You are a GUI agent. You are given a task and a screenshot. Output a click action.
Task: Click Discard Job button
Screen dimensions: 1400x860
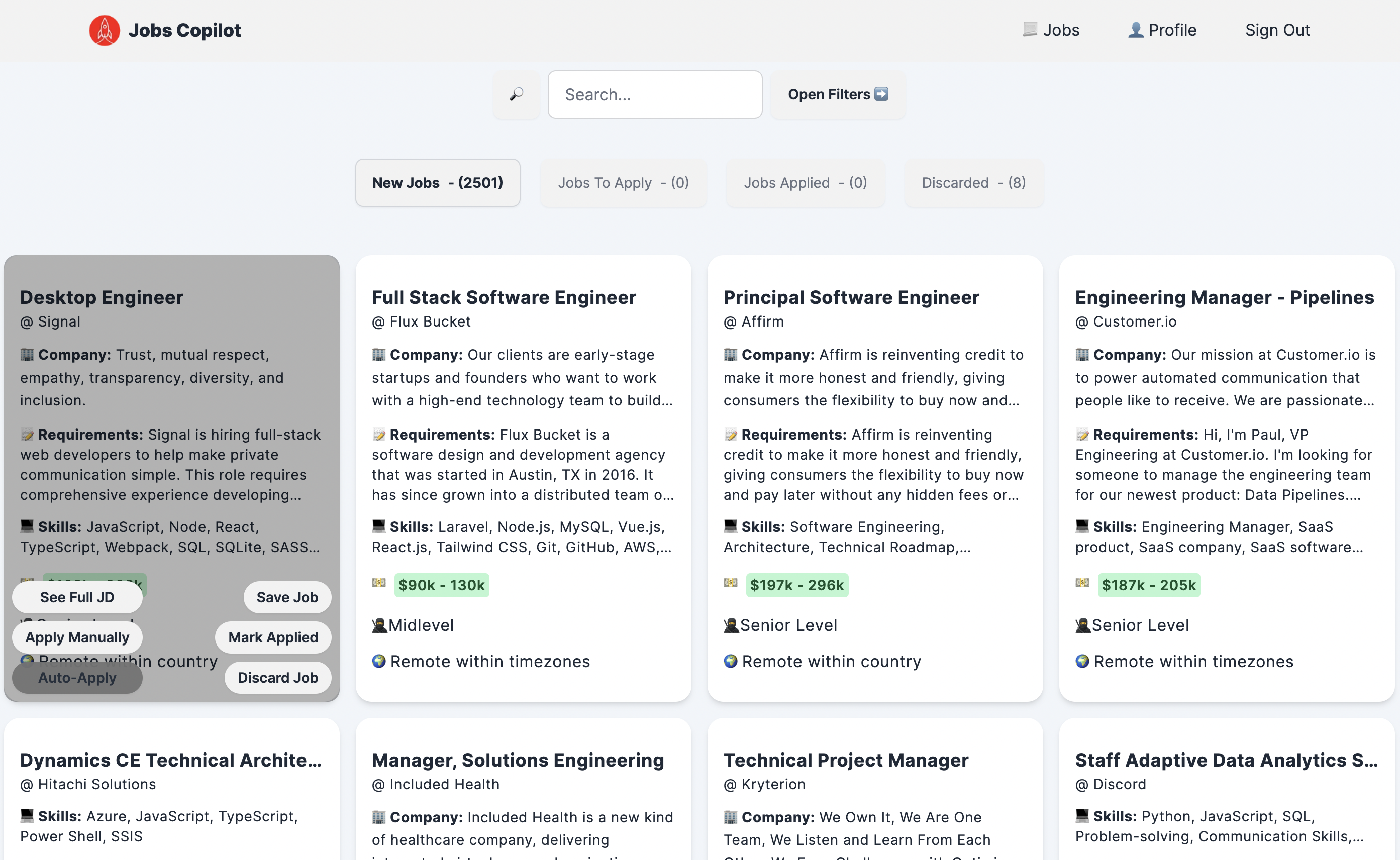[277, 678]
